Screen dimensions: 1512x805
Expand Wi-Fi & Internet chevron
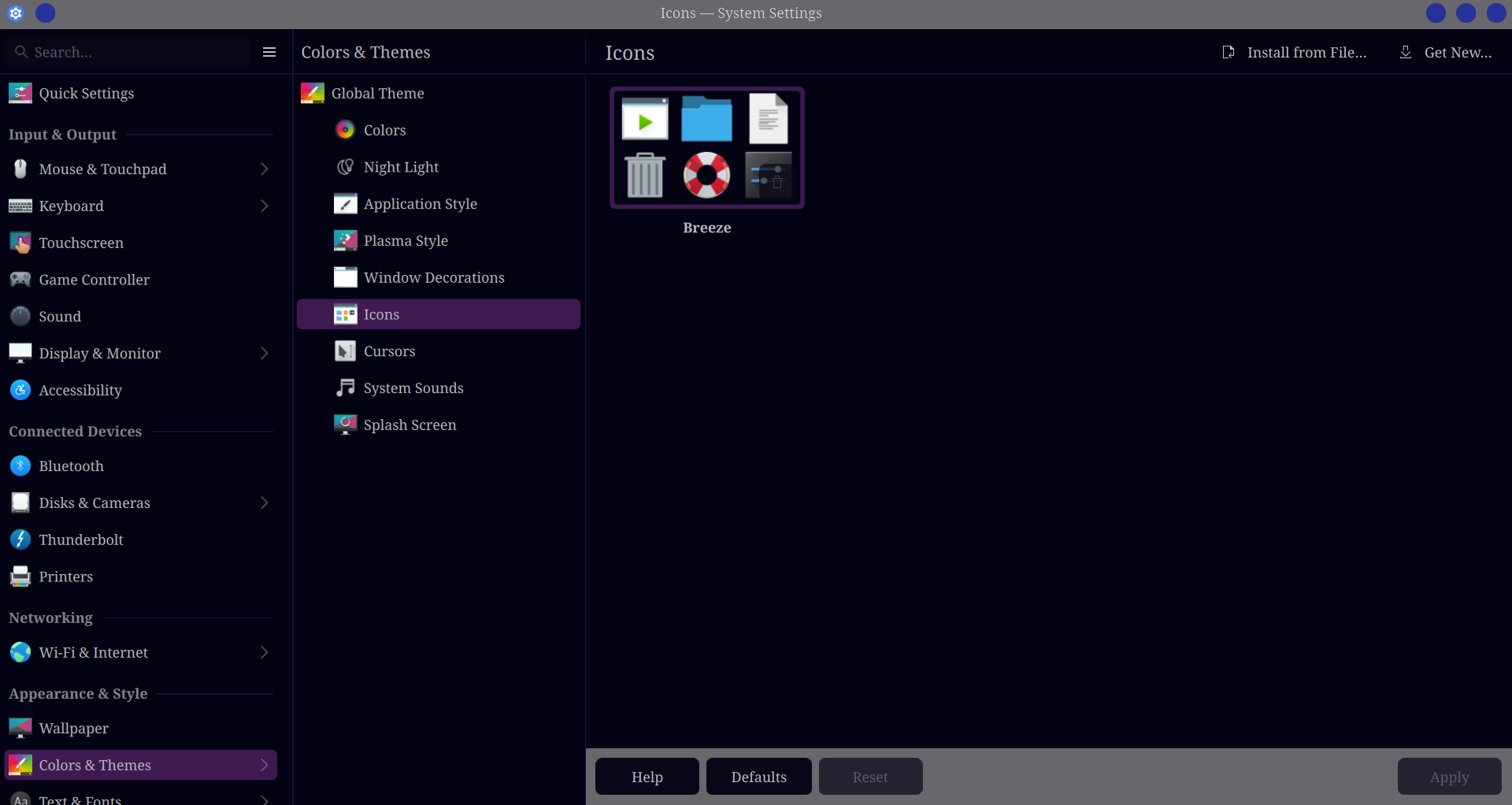pos(265,652)
